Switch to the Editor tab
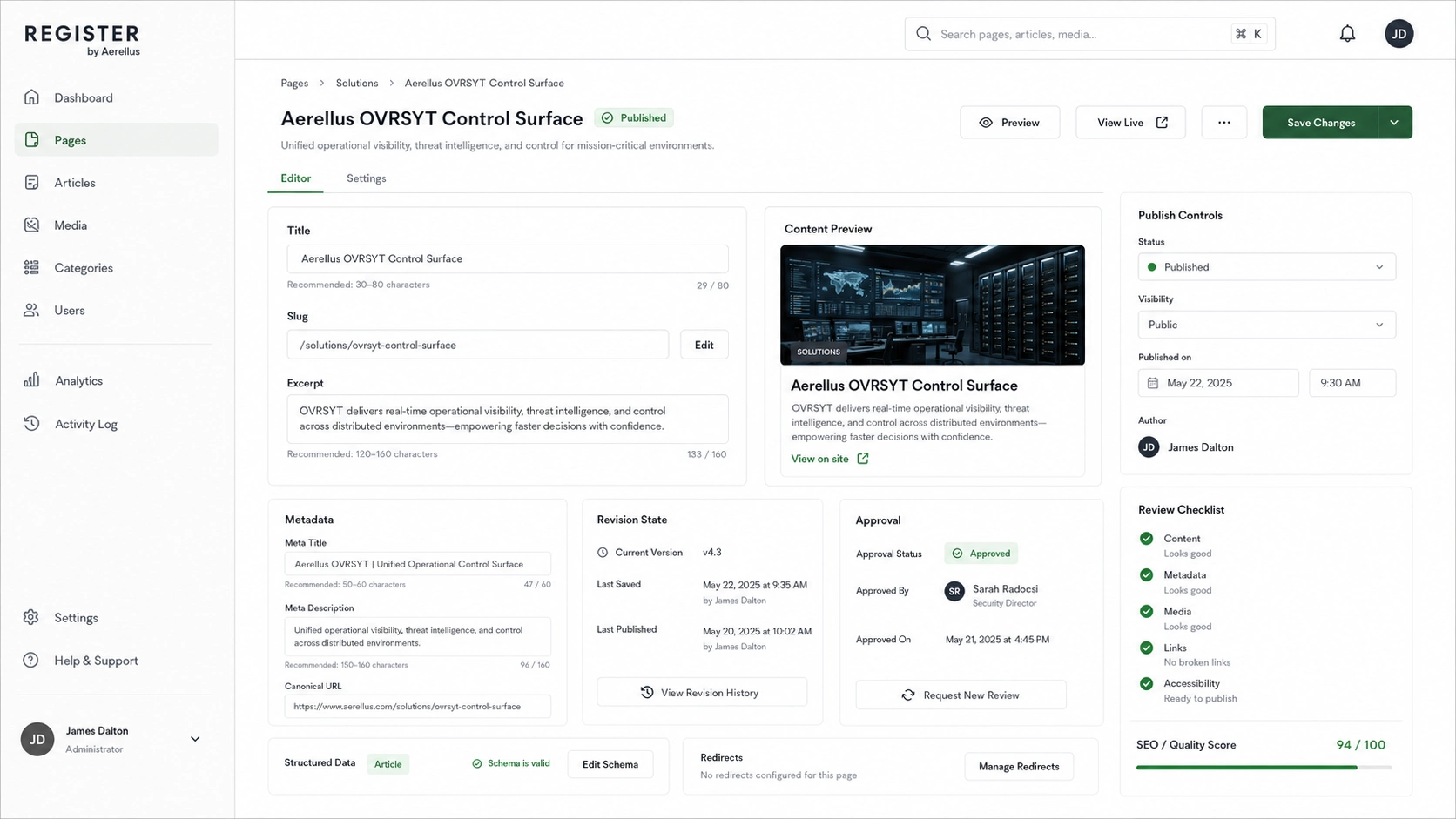The width and height of the screenshot is (1456, 819). tap(295, 178)
